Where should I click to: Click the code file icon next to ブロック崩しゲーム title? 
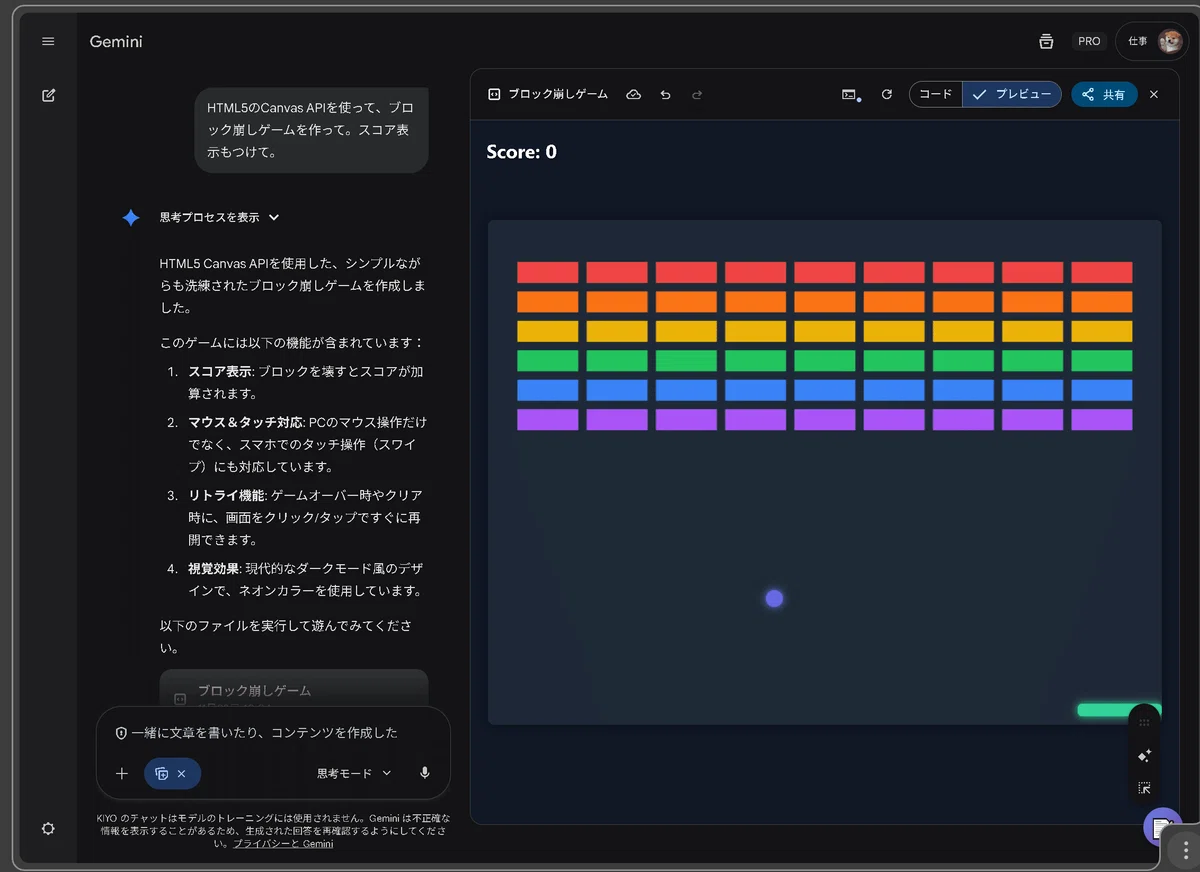tap(494, 94)
